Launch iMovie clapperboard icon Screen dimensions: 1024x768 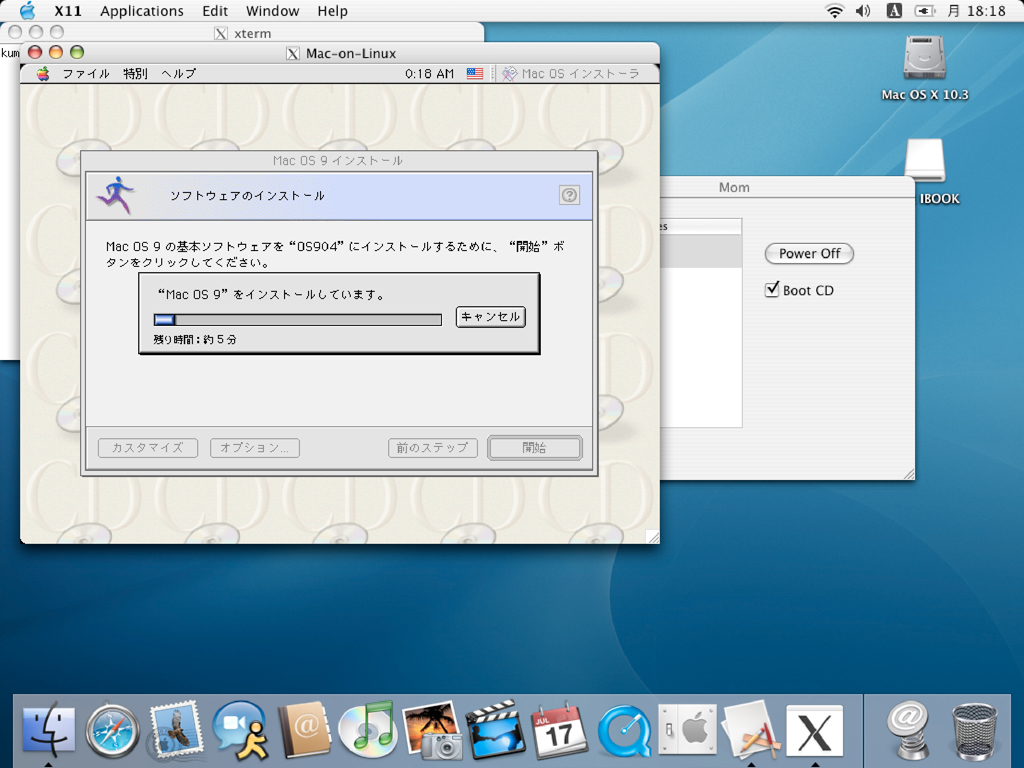[x=495, y=731]
